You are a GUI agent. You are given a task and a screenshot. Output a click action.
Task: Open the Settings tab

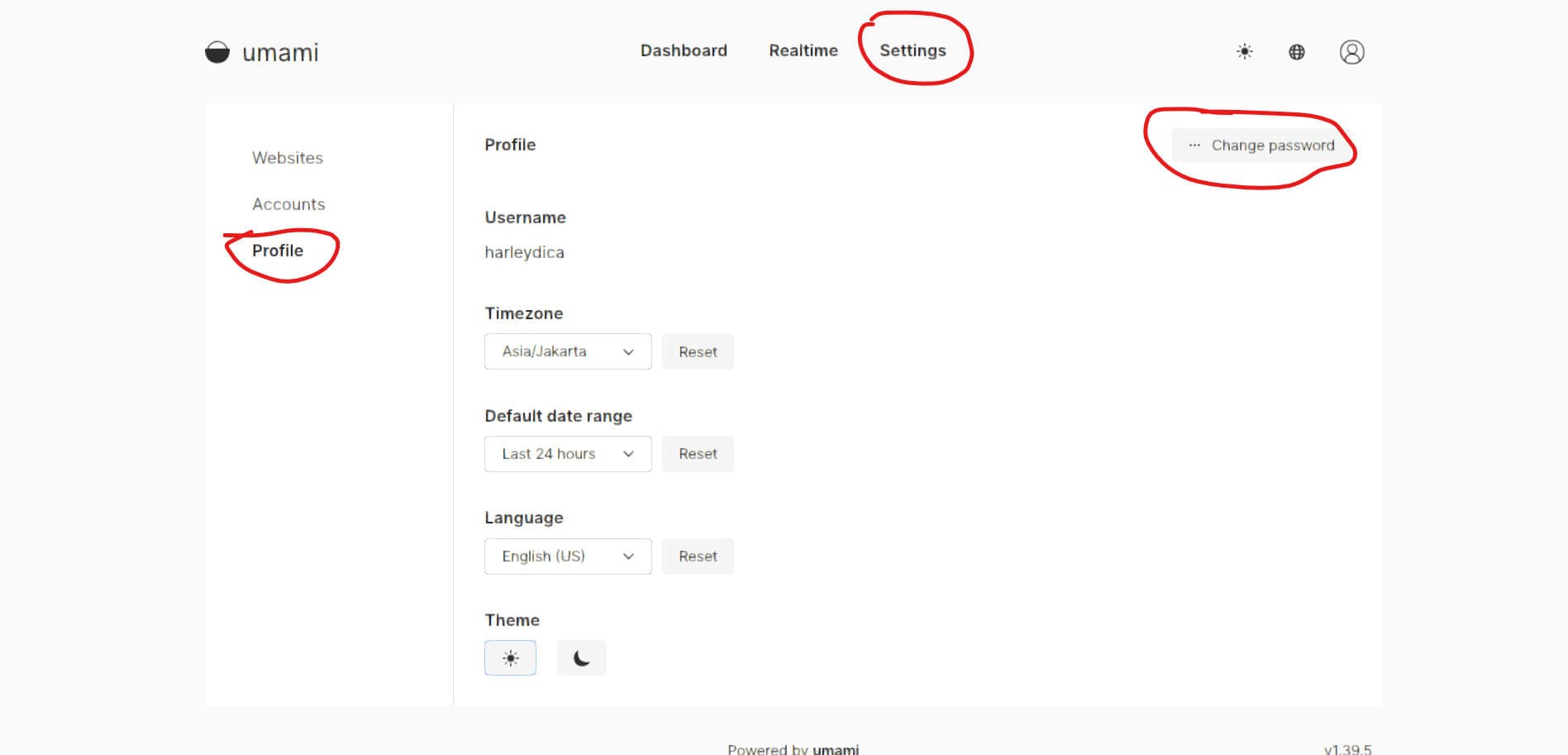click(913, 50)
